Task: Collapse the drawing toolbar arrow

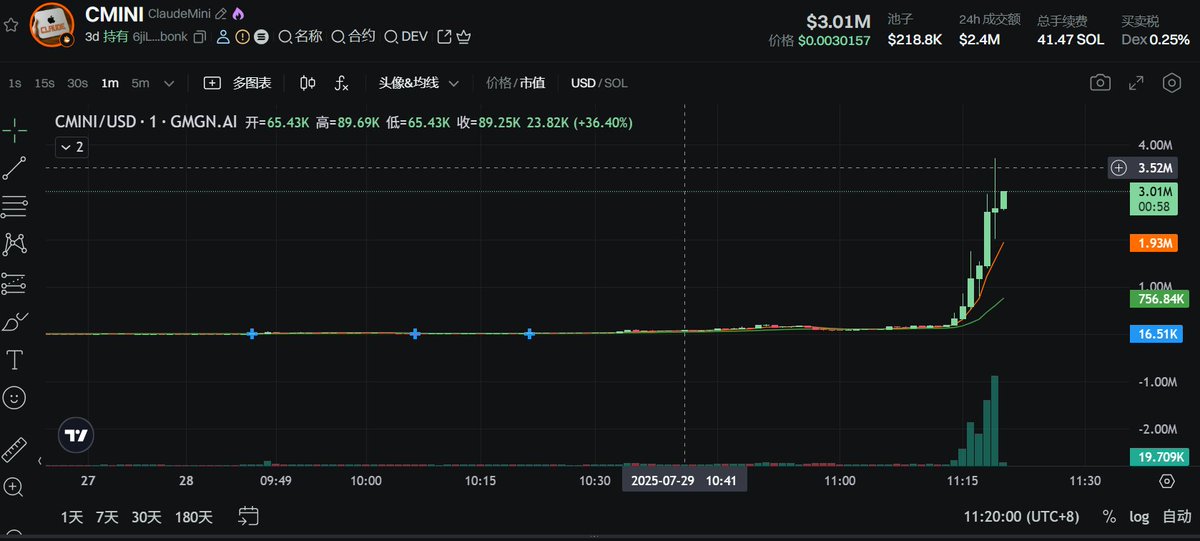Action: (x=40, y=461)
